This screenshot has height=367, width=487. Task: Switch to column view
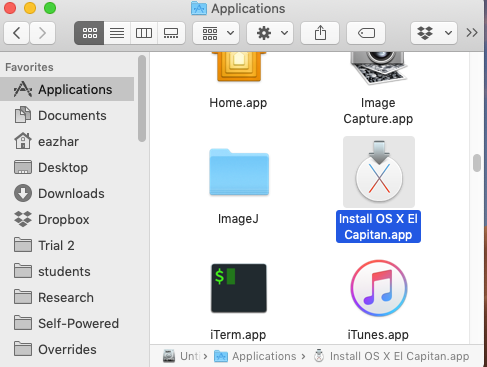144,33
